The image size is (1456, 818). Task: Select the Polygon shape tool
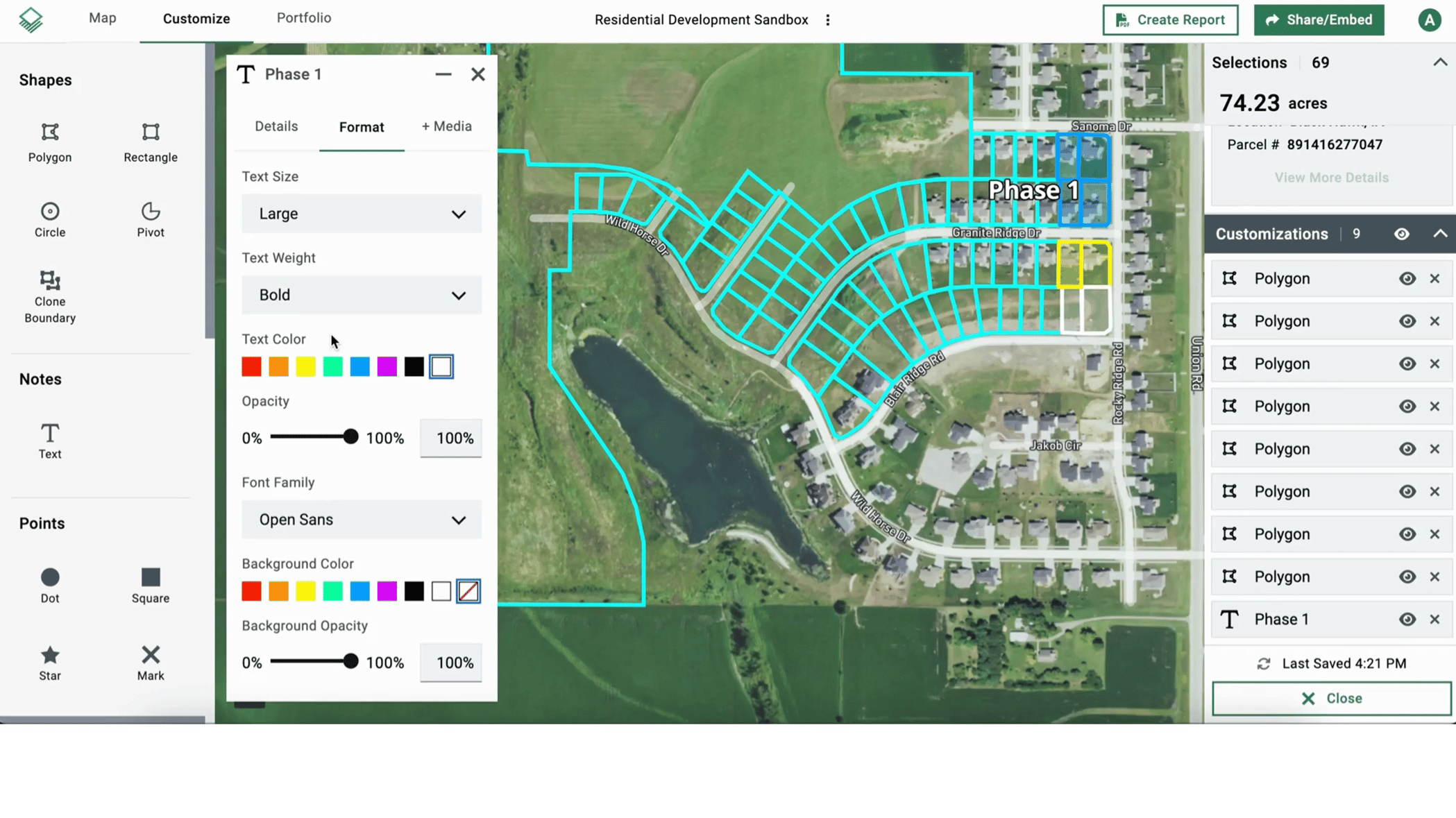tap(49, 143)
